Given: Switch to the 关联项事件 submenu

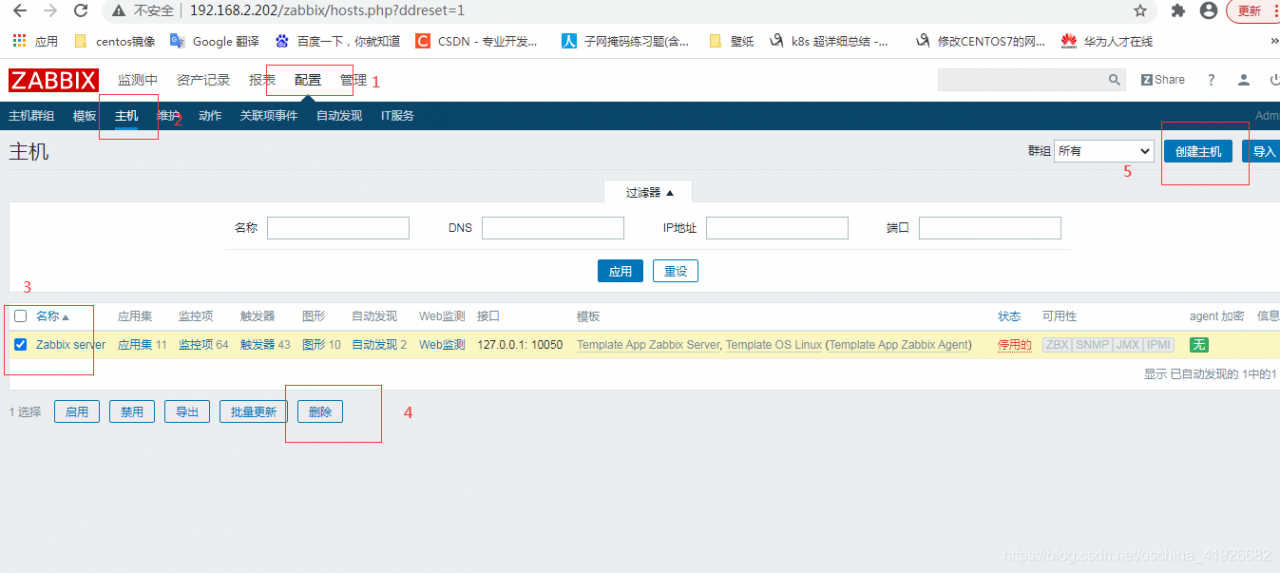Looking at the screenshot, I should click(x=269, y=116).
